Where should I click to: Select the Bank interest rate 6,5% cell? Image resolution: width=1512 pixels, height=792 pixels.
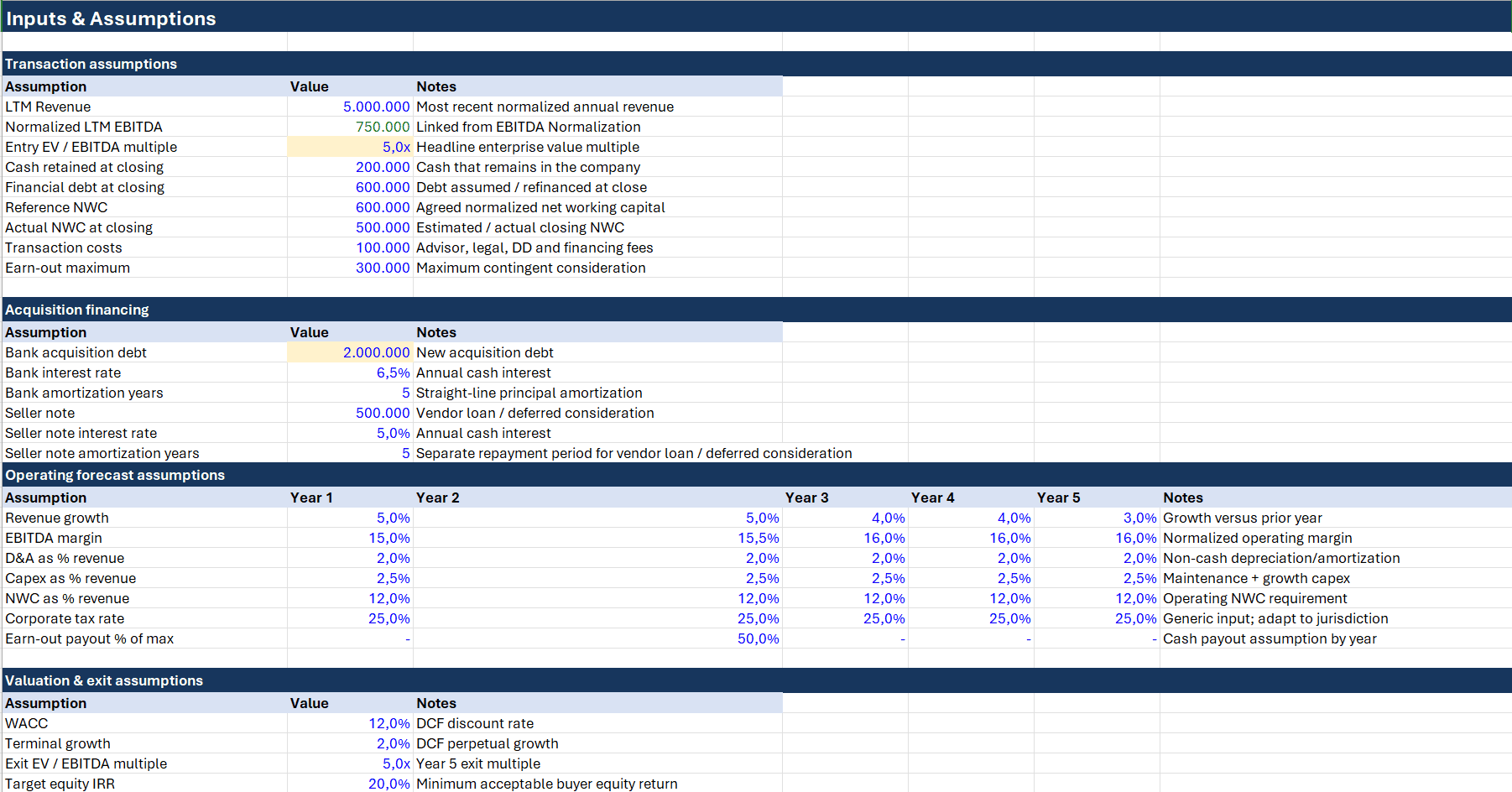(350, 373)
